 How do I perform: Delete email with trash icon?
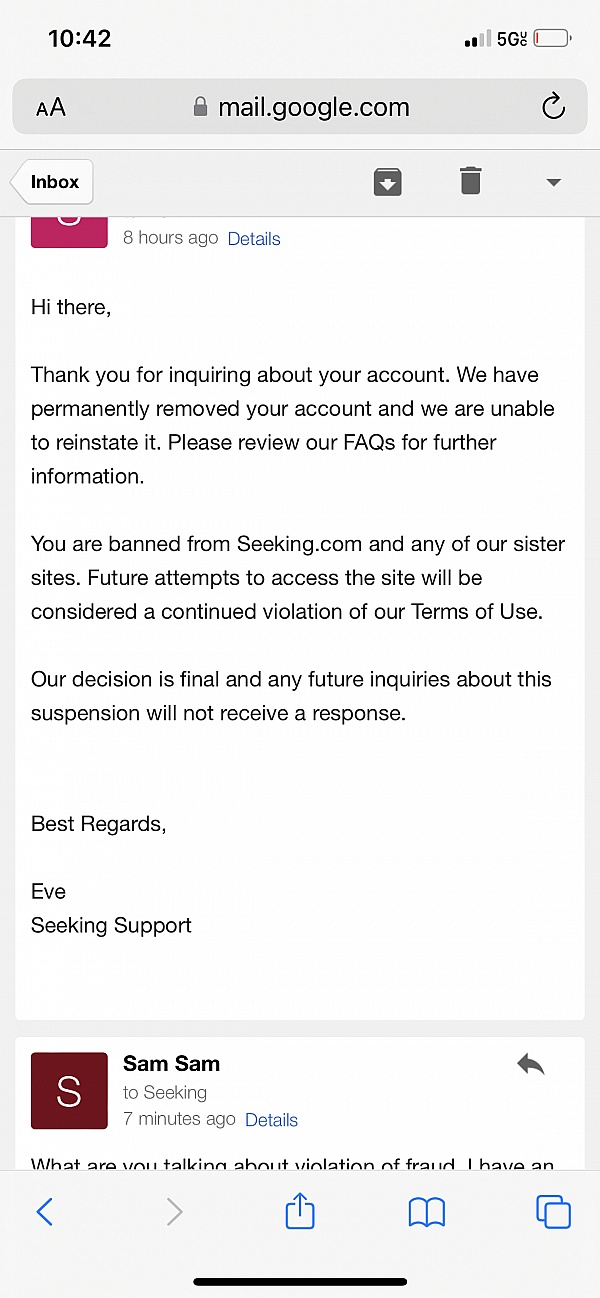[x=470, y=181]
